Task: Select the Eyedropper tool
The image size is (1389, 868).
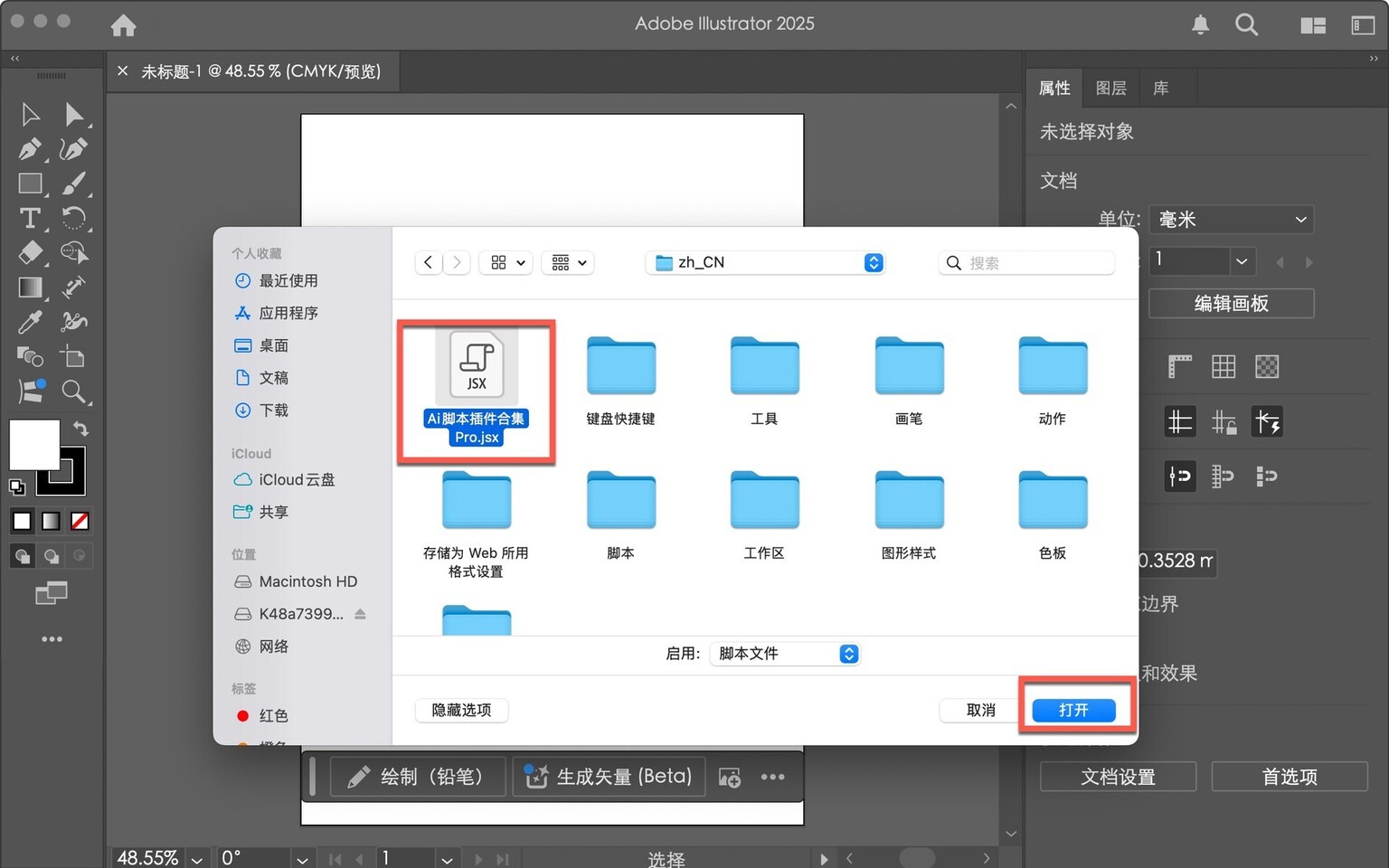Action: pos(30,322)
